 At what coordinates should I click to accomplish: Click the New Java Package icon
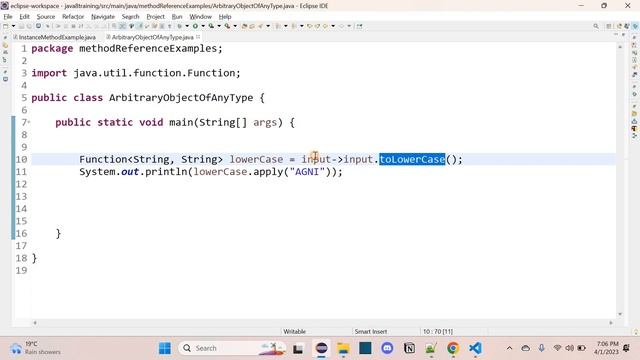[244, 26]
